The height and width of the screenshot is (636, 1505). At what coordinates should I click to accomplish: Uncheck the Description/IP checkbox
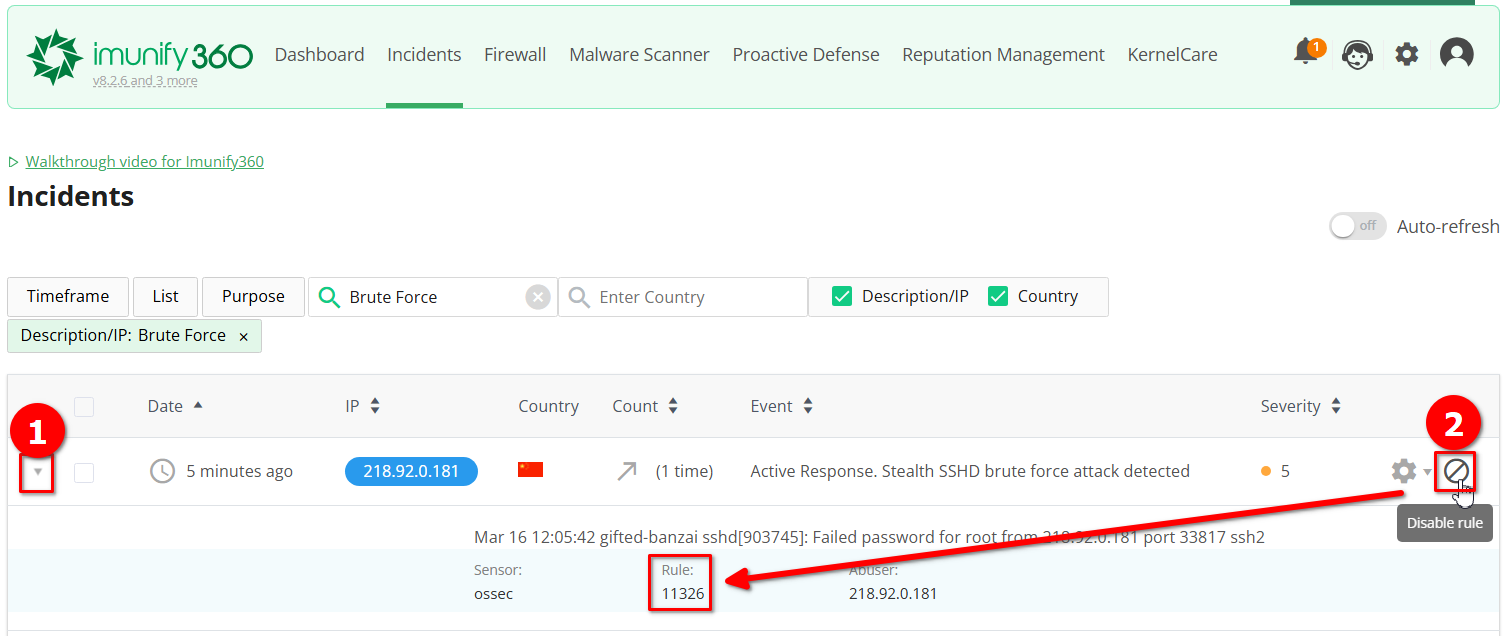pos(842,296)
